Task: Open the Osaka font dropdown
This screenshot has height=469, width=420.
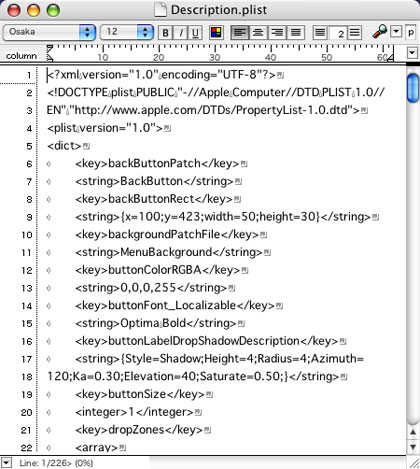Action: [x=49, y=32]
